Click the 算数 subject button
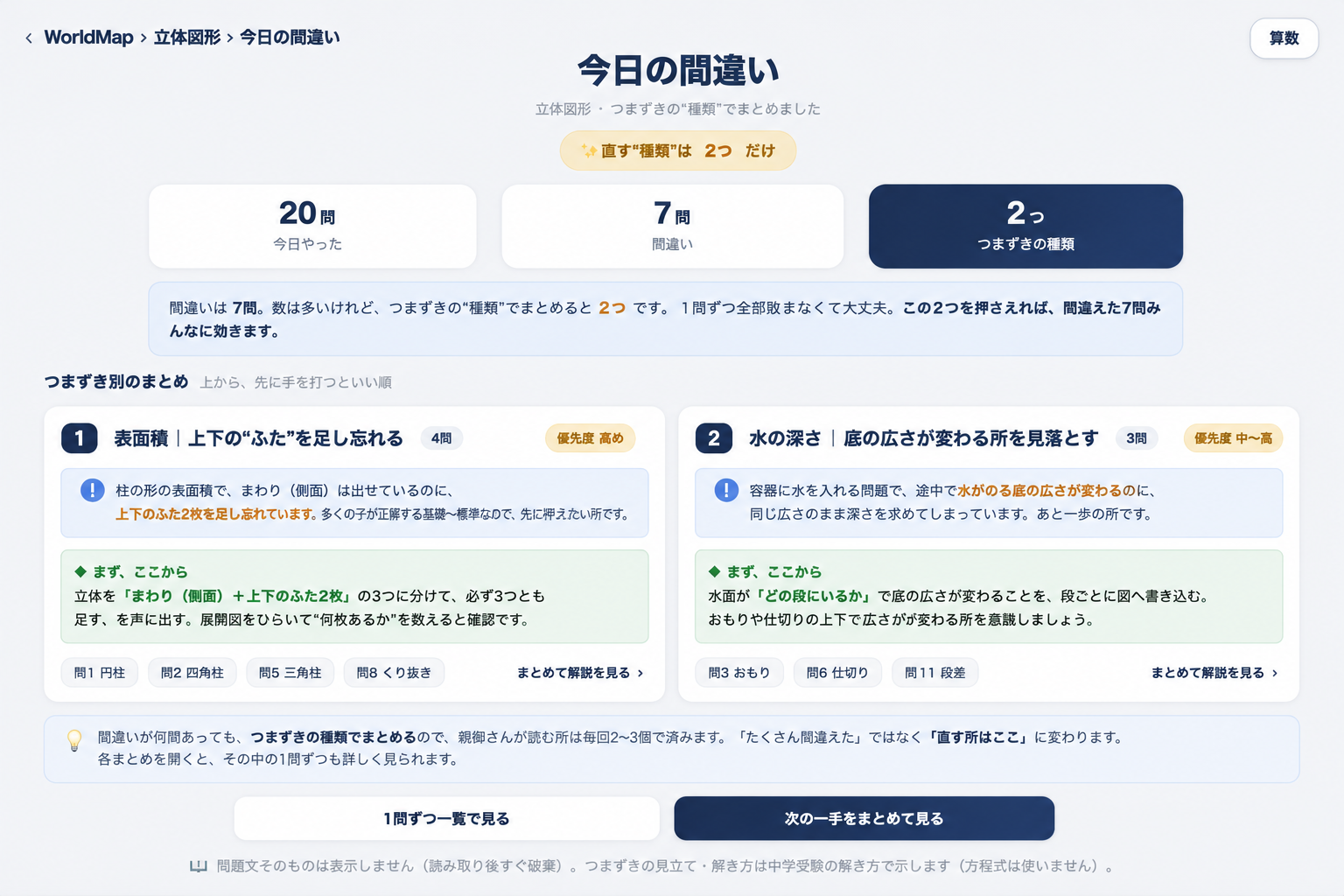The width and height of the screenshot is (1344, 896). tap(1284, 38)
